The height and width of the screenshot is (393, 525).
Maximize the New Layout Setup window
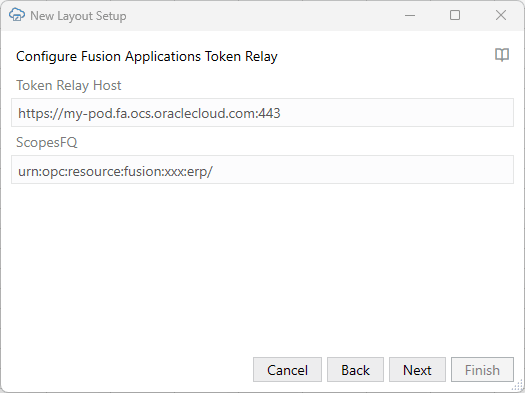[455, 15]
